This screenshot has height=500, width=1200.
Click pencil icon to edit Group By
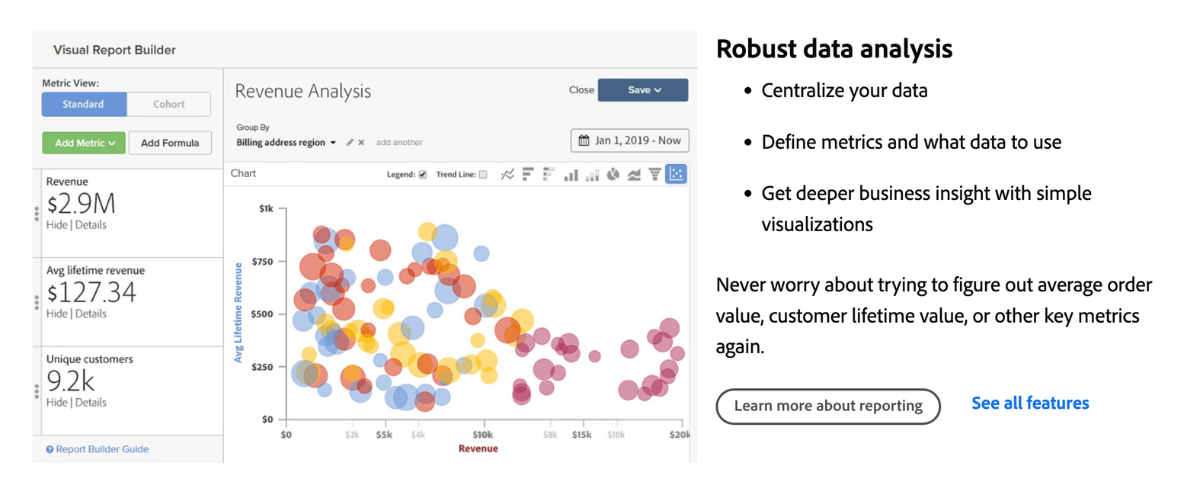pyautogui.click(x=350, y=143)
